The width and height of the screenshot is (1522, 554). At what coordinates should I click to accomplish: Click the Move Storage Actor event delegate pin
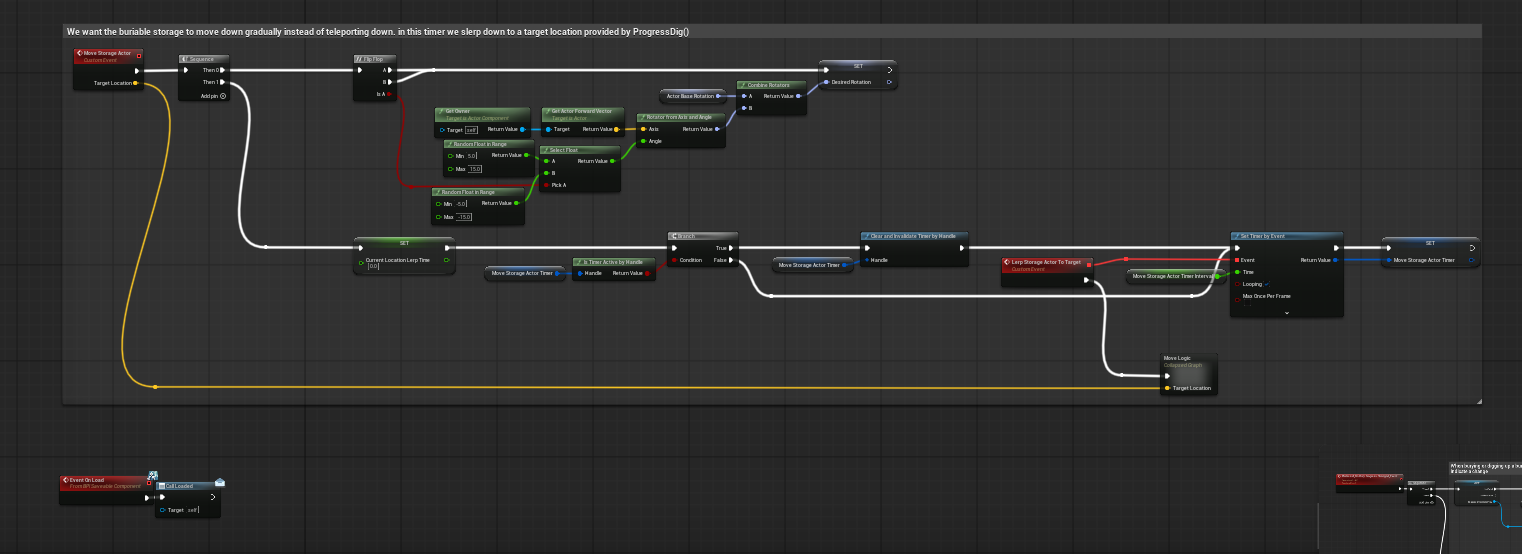(x=138, y=56)
